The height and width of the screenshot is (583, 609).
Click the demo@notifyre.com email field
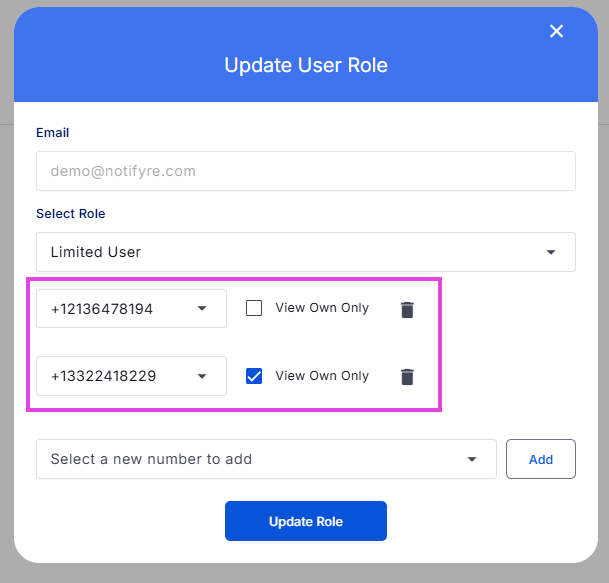tap(306, 171)
